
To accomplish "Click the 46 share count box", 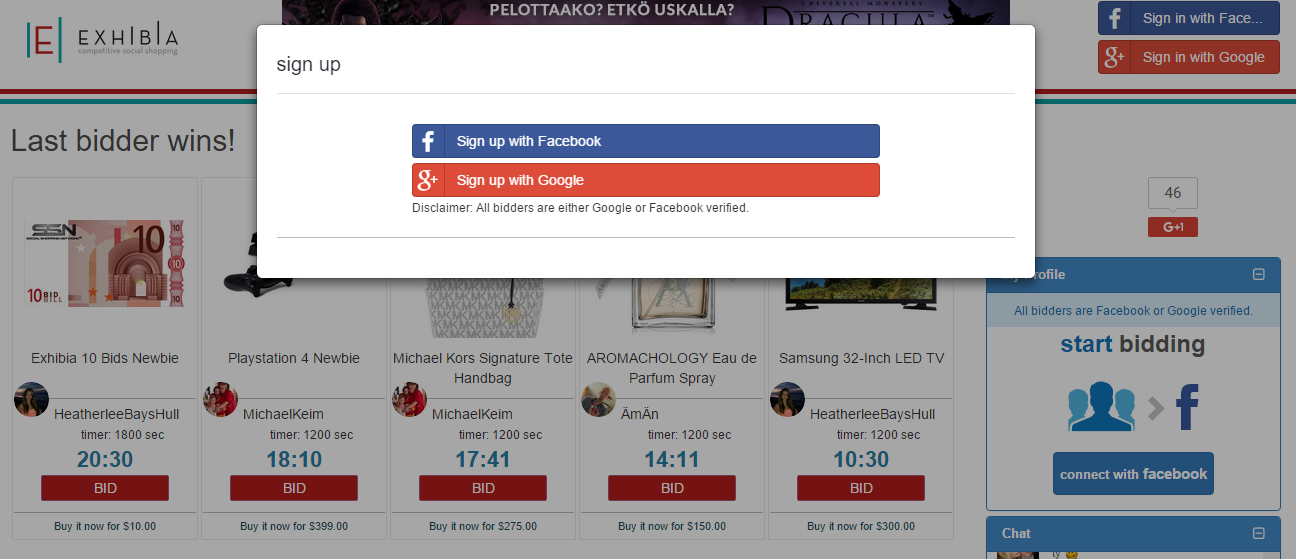I will [1173, 193].
